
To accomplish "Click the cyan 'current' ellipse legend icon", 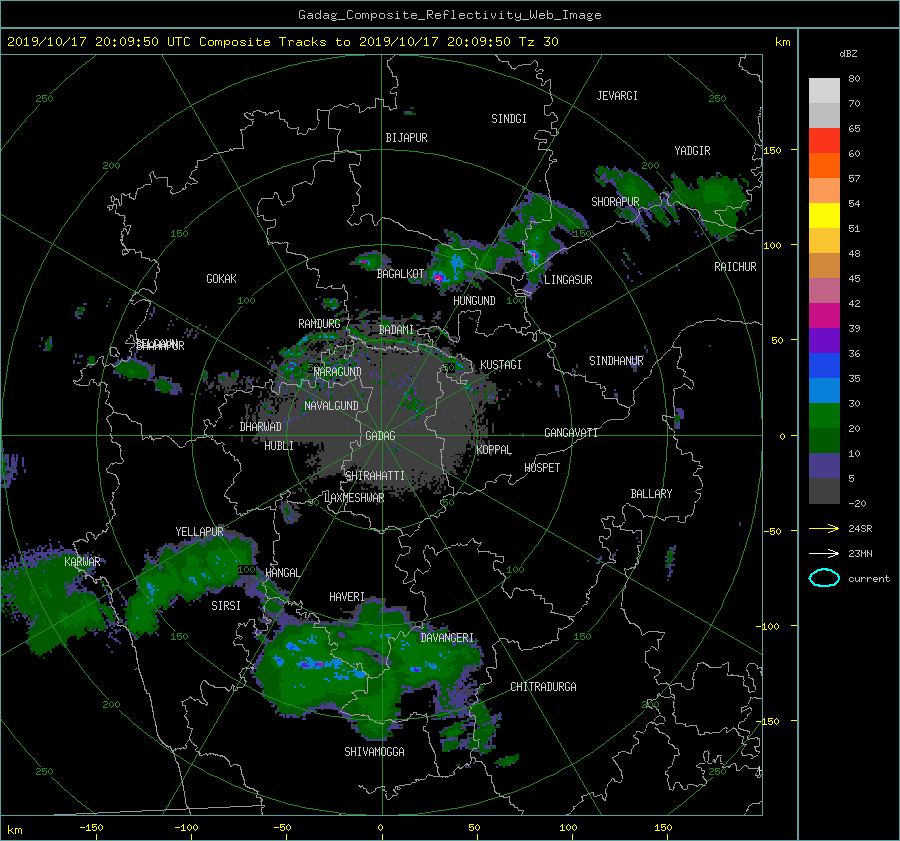I will 824,578.
